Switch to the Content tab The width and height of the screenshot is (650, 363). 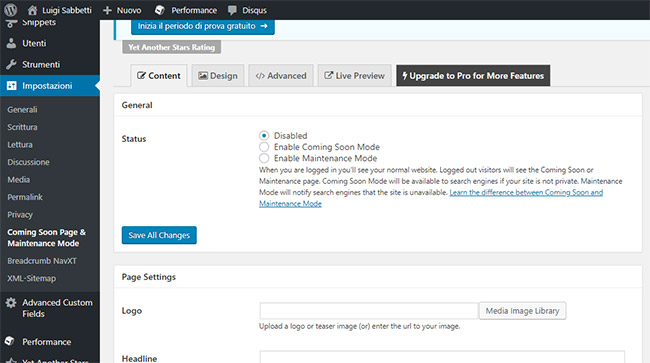[x=159, y=75]
